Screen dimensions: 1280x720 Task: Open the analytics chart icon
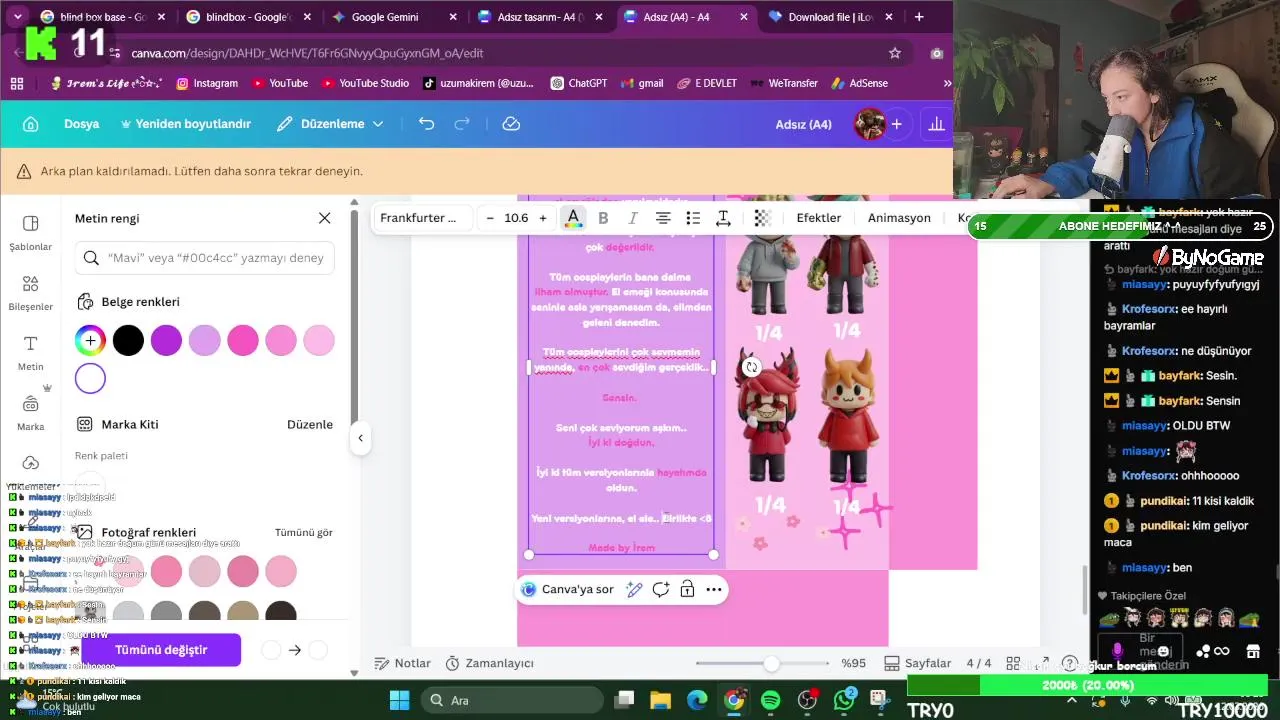coord(936,124)
